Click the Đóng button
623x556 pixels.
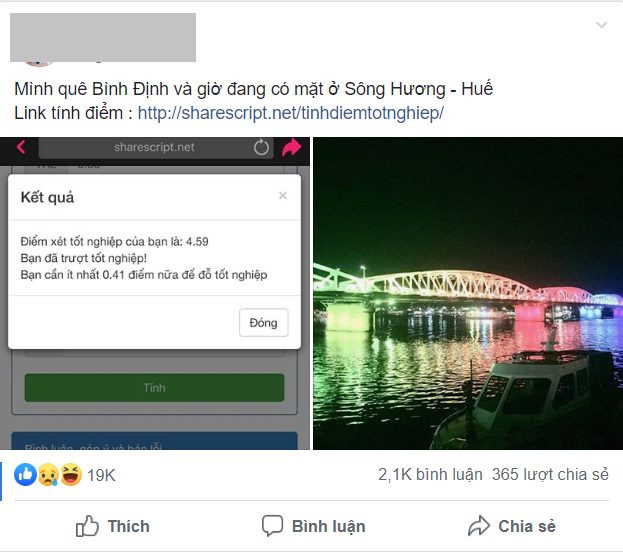[263, 323]
